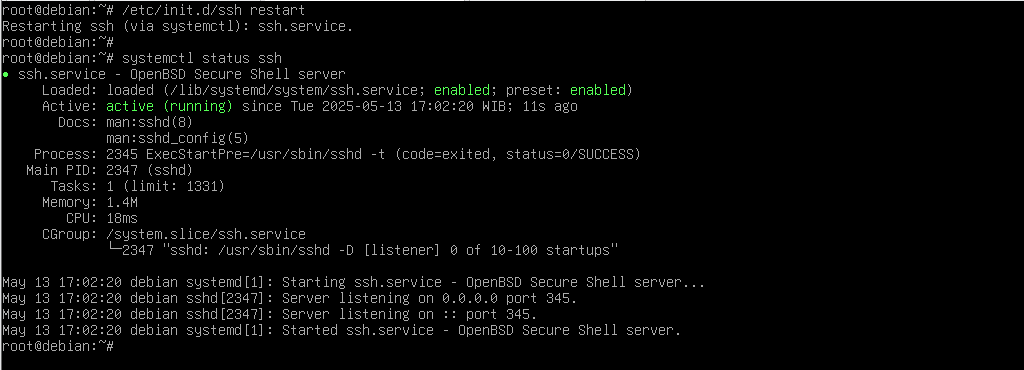Click the last root@debian prompt at bottom

[58, 346]
